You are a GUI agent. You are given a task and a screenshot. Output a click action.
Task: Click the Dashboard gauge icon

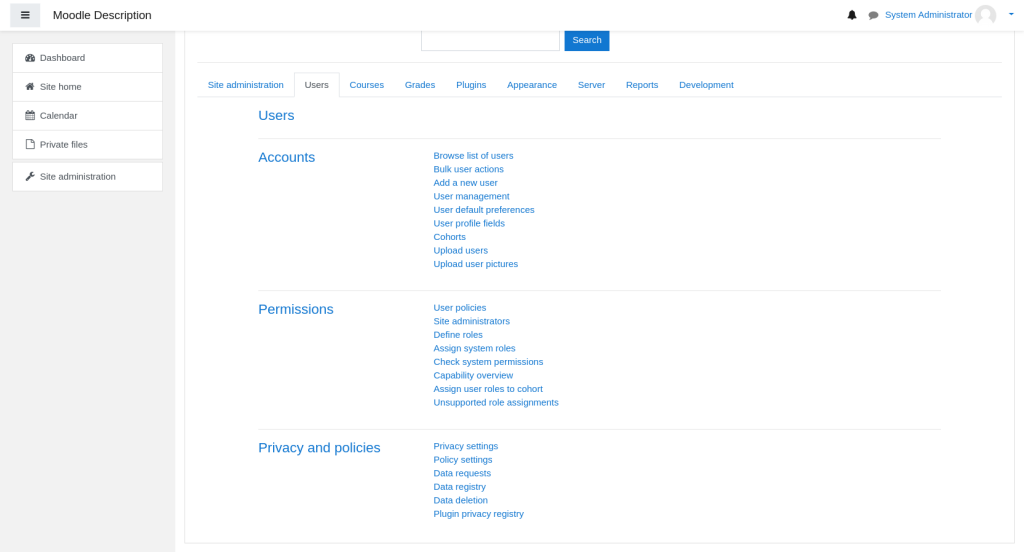[x=30, y=58]
